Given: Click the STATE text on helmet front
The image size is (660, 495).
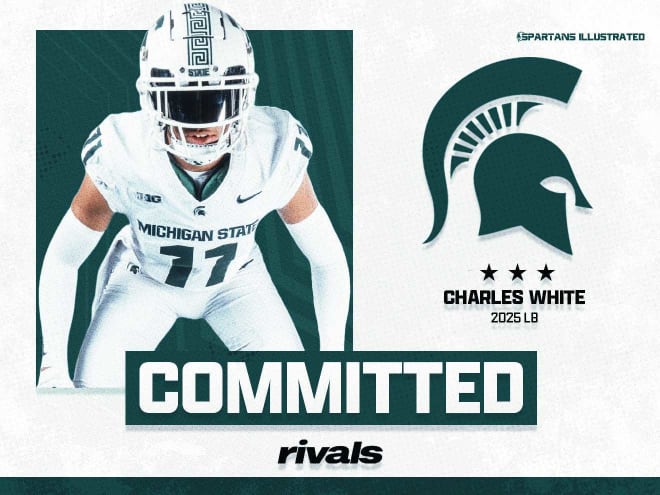Looking at the screenshot, I should tap(198, 72).
